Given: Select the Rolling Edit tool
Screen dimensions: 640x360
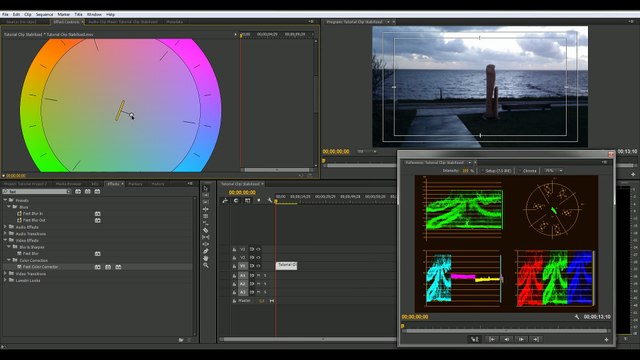Looking at the screenshot, I should tap(206, 209).
